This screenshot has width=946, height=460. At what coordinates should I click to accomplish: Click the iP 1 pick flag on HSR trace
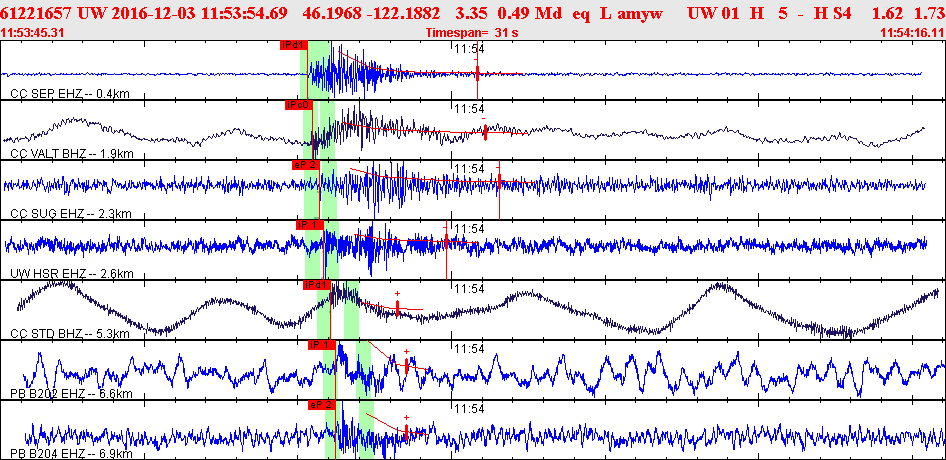(x=310, y=225)
